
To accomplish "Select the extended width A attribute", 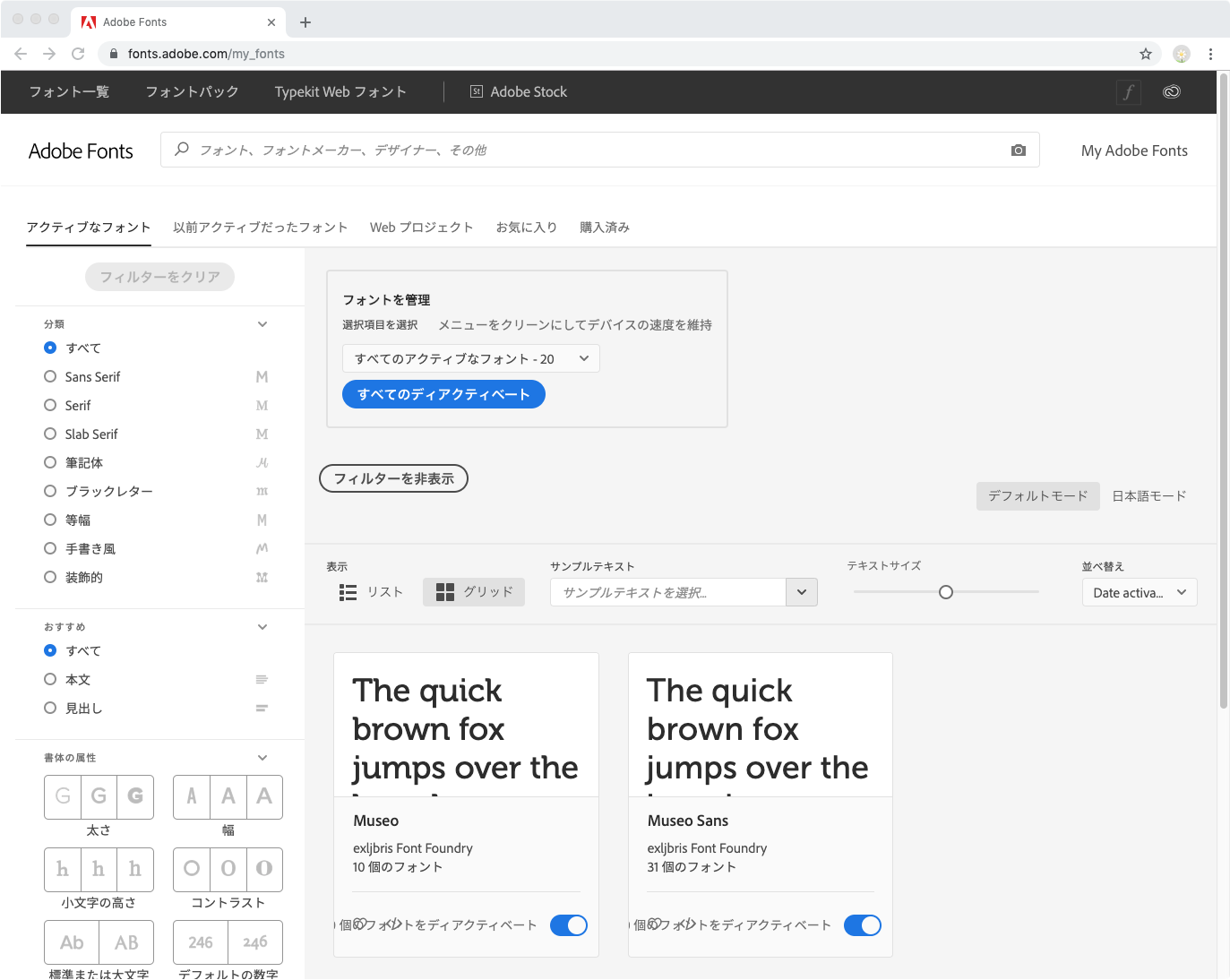I will [x=264, y=796].
